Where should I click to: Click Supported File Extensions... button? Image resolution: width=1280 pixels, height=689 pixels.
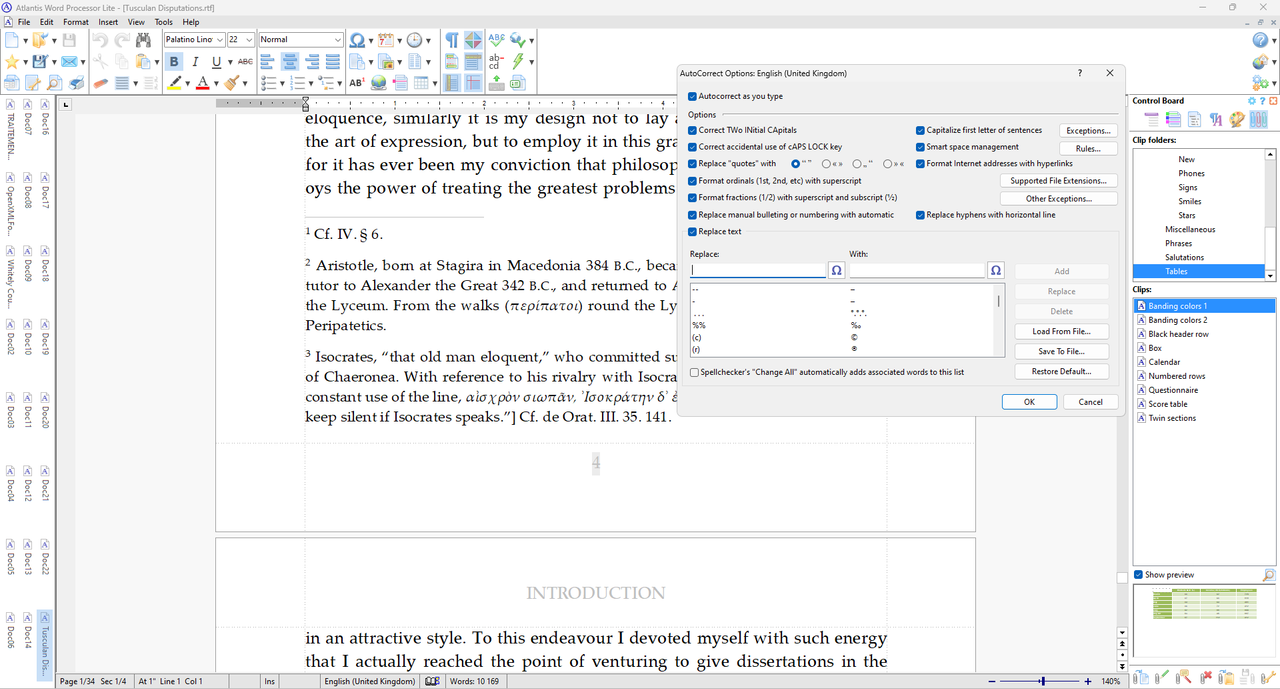pyautogui.click(x=1058, y=181)
